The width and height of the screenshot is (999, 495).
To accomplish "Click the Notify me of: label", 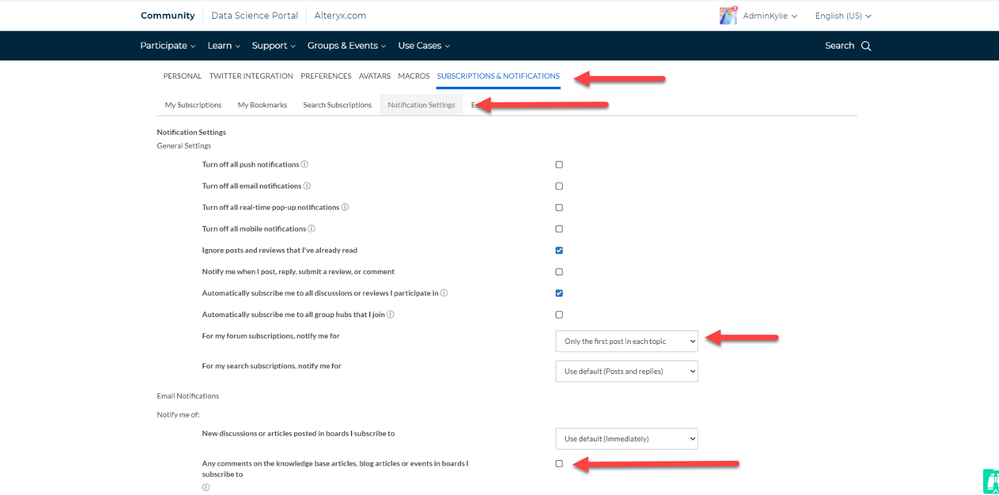I will (178, 415).
